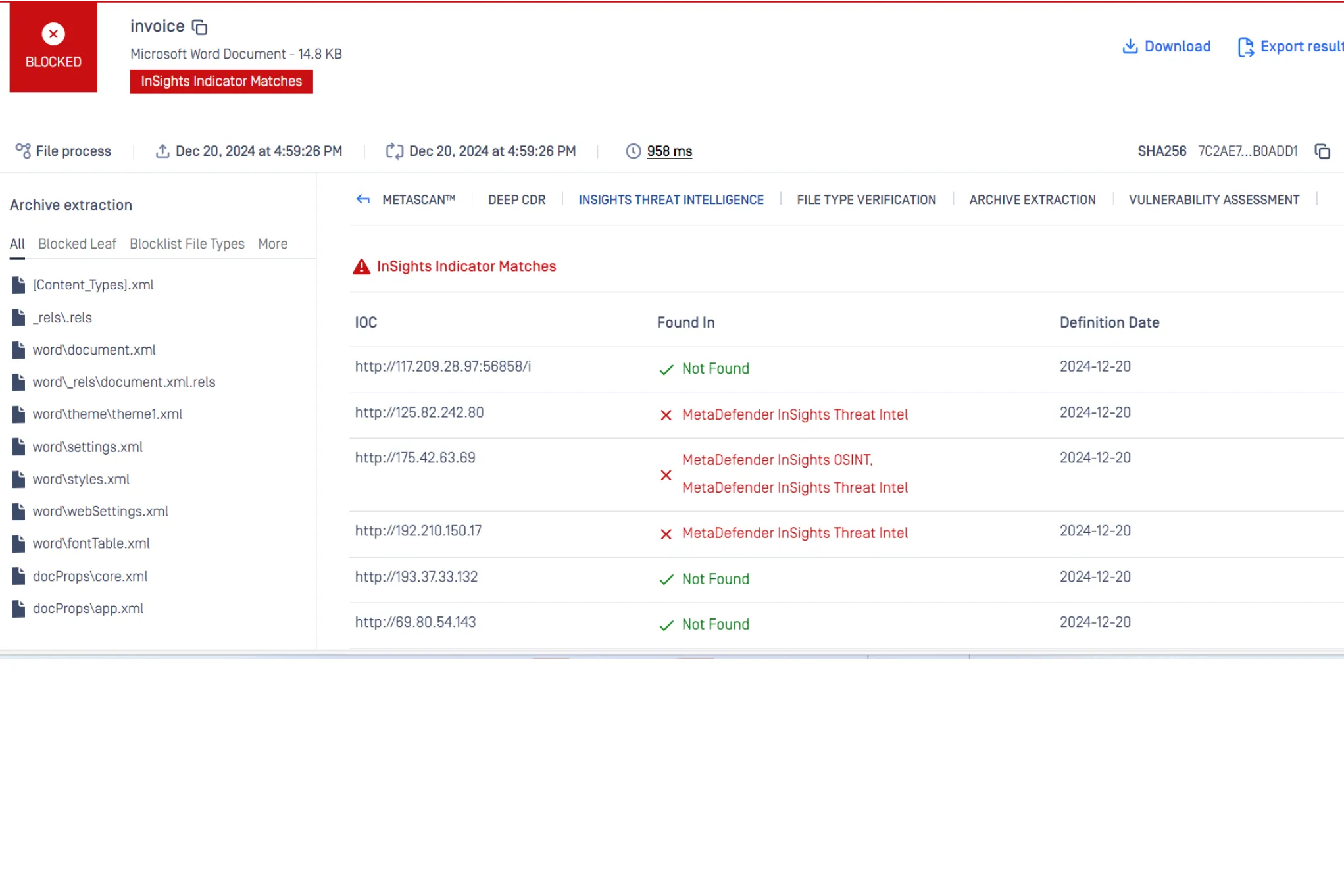This screenshot has width=1344, height=896.
Task: Click the InSights Indicator Matches red badge
Action: pyautogui.click(x=221, y=82)
